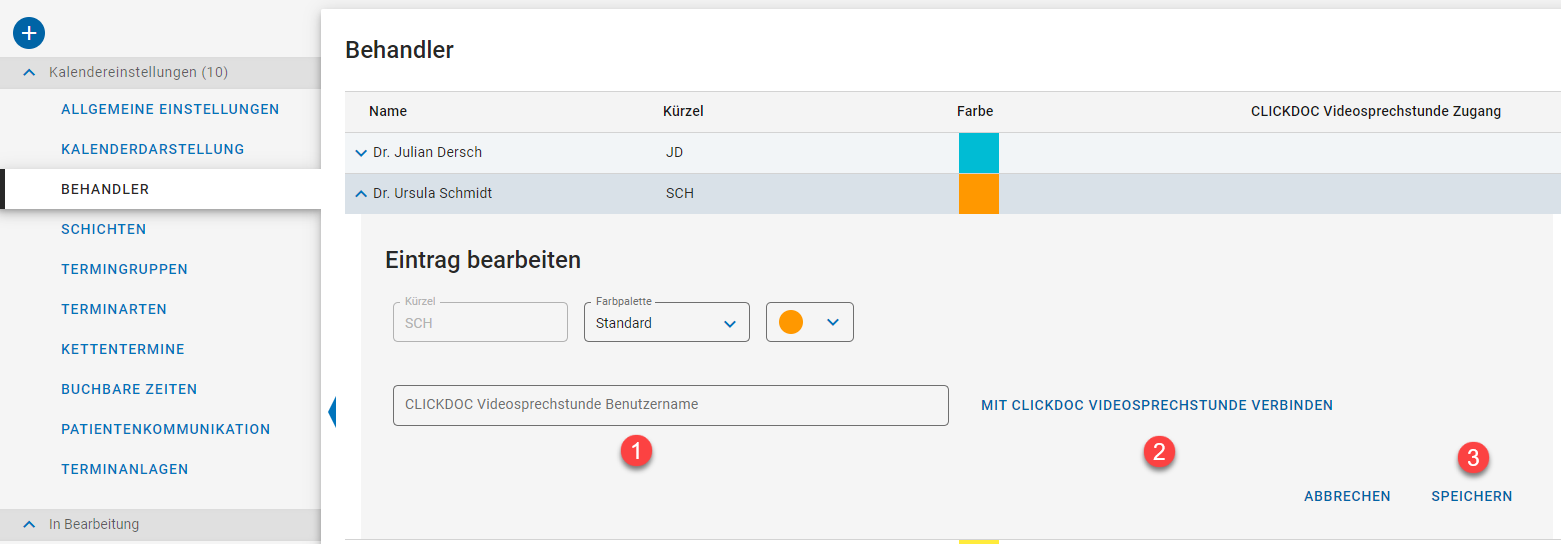Select Terminarten in sidebar
1561x544 pixels.
[113, 309]
